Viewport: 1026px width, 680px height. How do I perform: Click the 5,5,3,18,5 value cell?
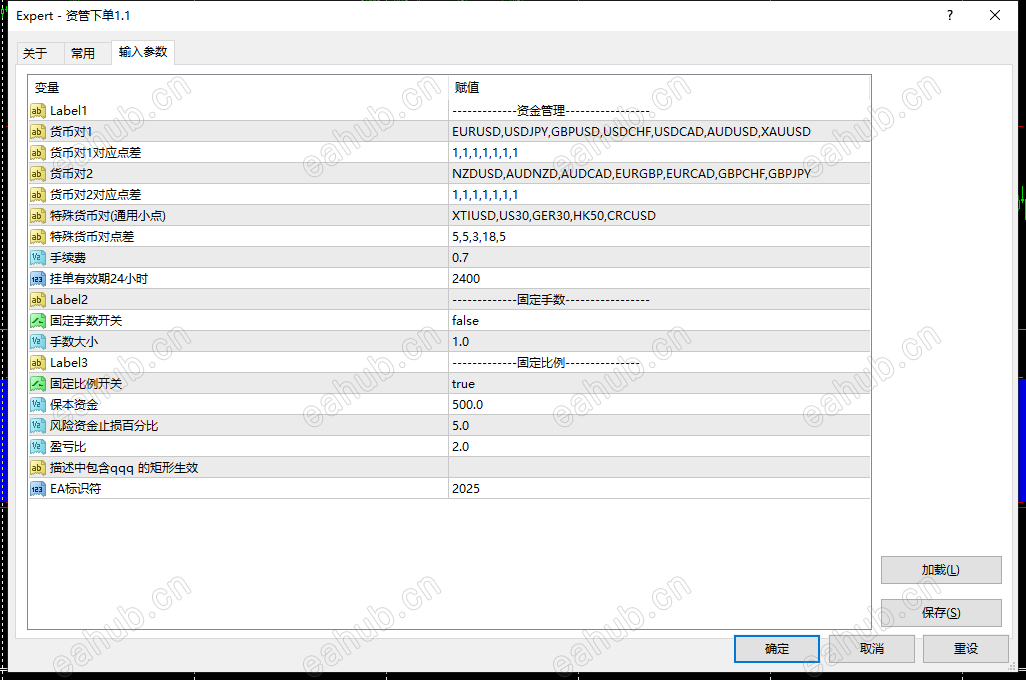[x=660, y=236]
